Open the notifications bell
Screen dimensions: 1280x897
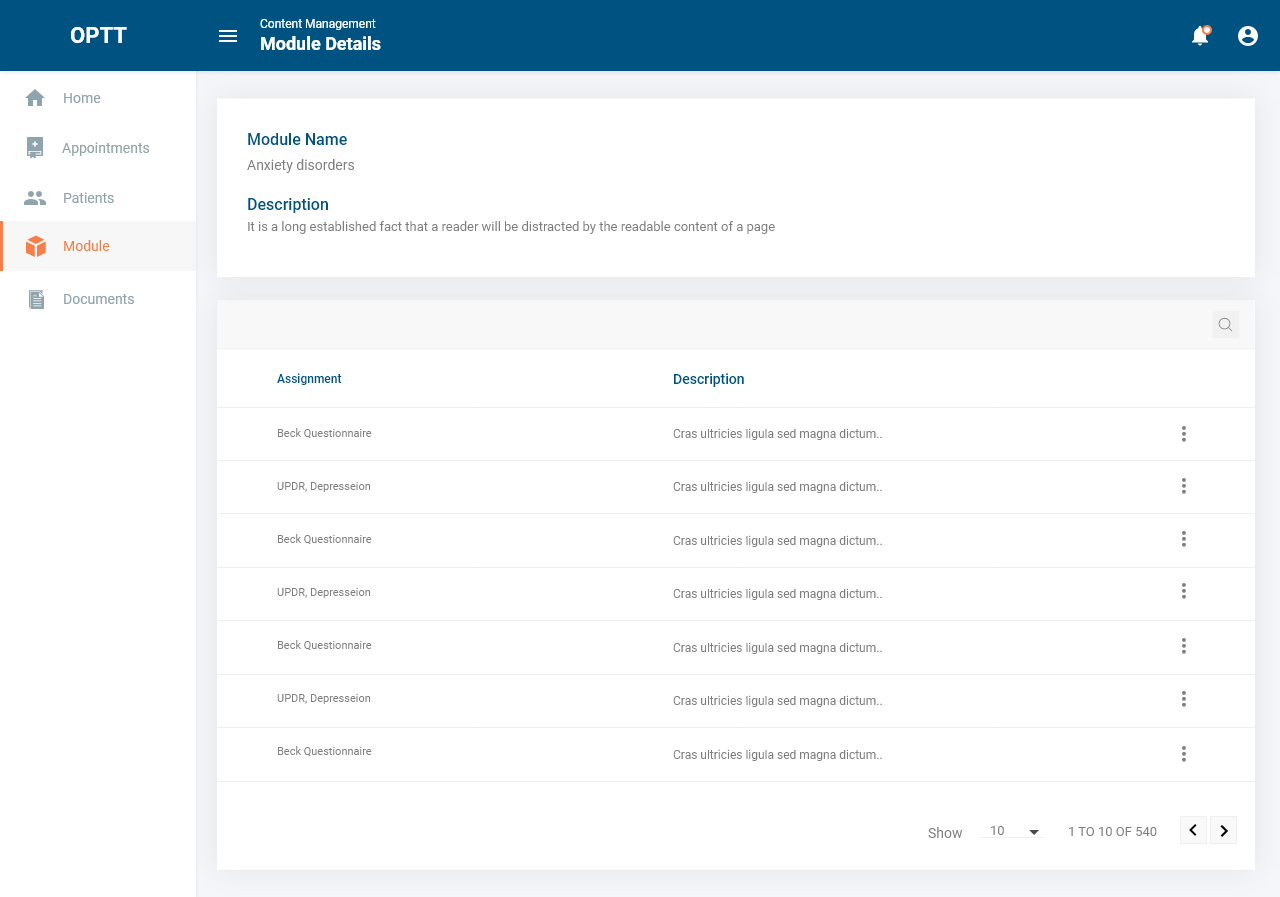coord(1199,36)
